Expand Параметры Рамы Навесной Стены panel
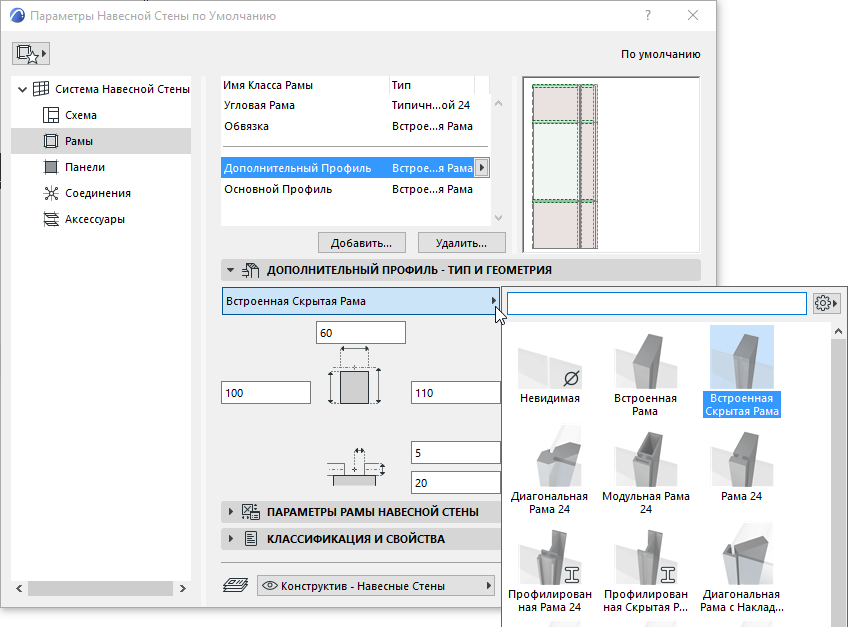848x627 pixels. pos(231,512)
